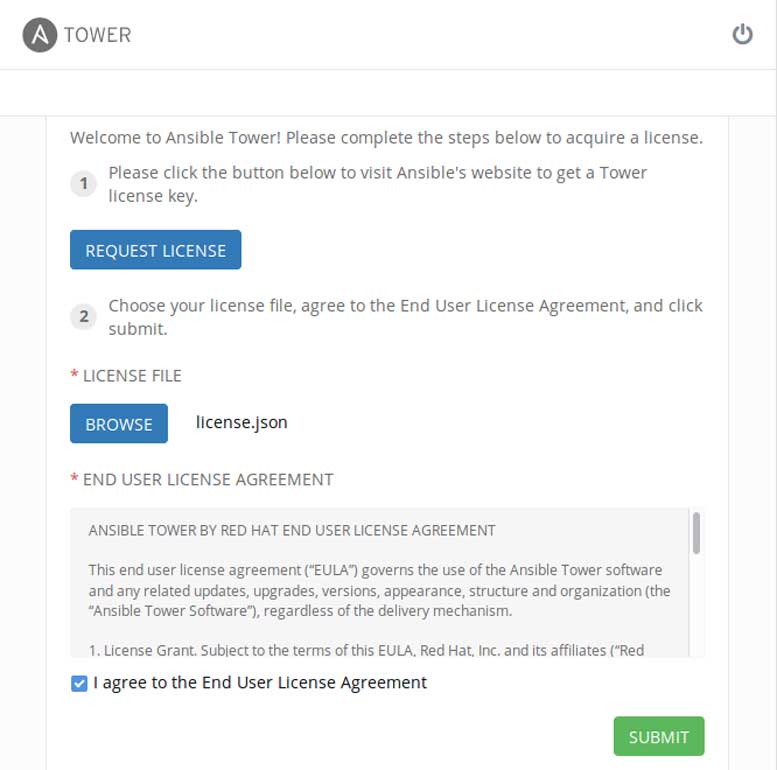The width and height of the screenshot is (777, 770).
Task: Click the LICENSE FILE field label
Action: 132,376
